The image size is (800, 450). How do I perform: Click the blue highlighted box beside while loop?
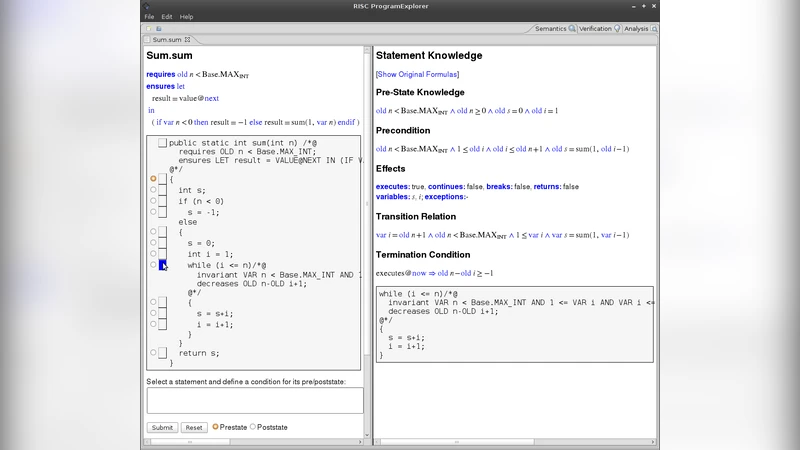point(163,265)
